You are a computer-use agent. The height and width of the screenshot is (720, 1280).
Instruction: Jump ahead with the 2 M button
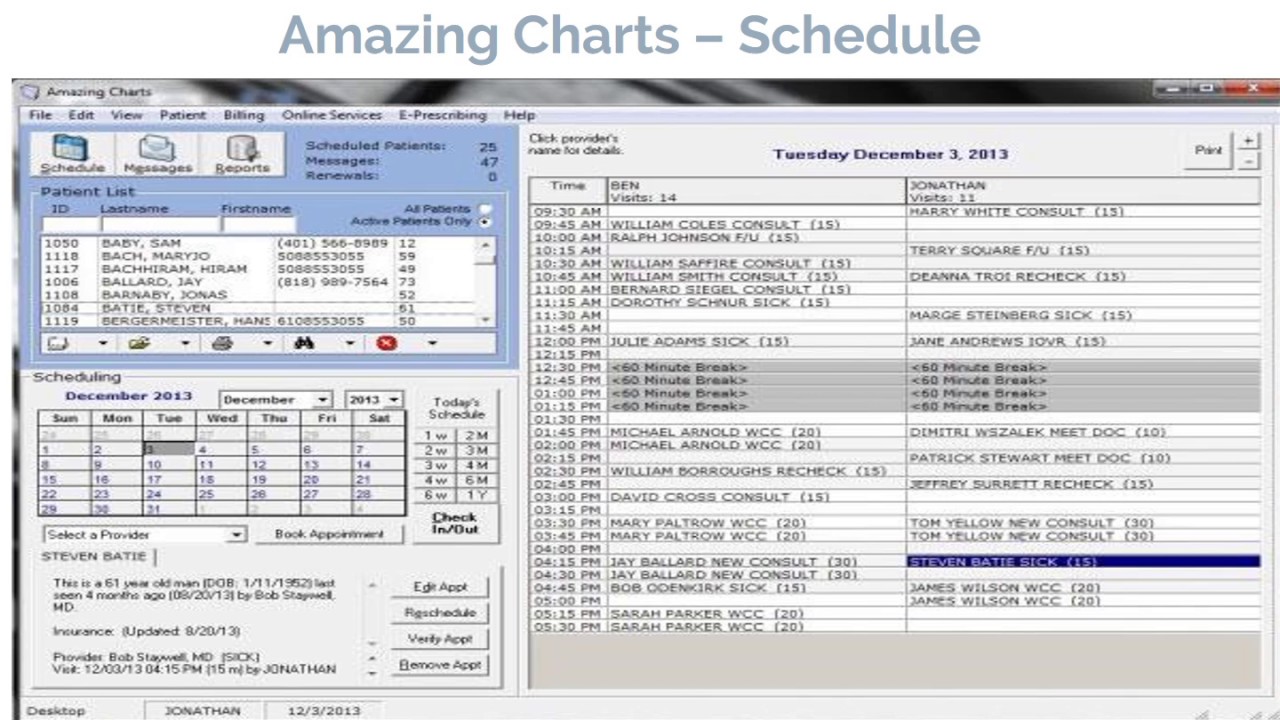click(475, 436)
